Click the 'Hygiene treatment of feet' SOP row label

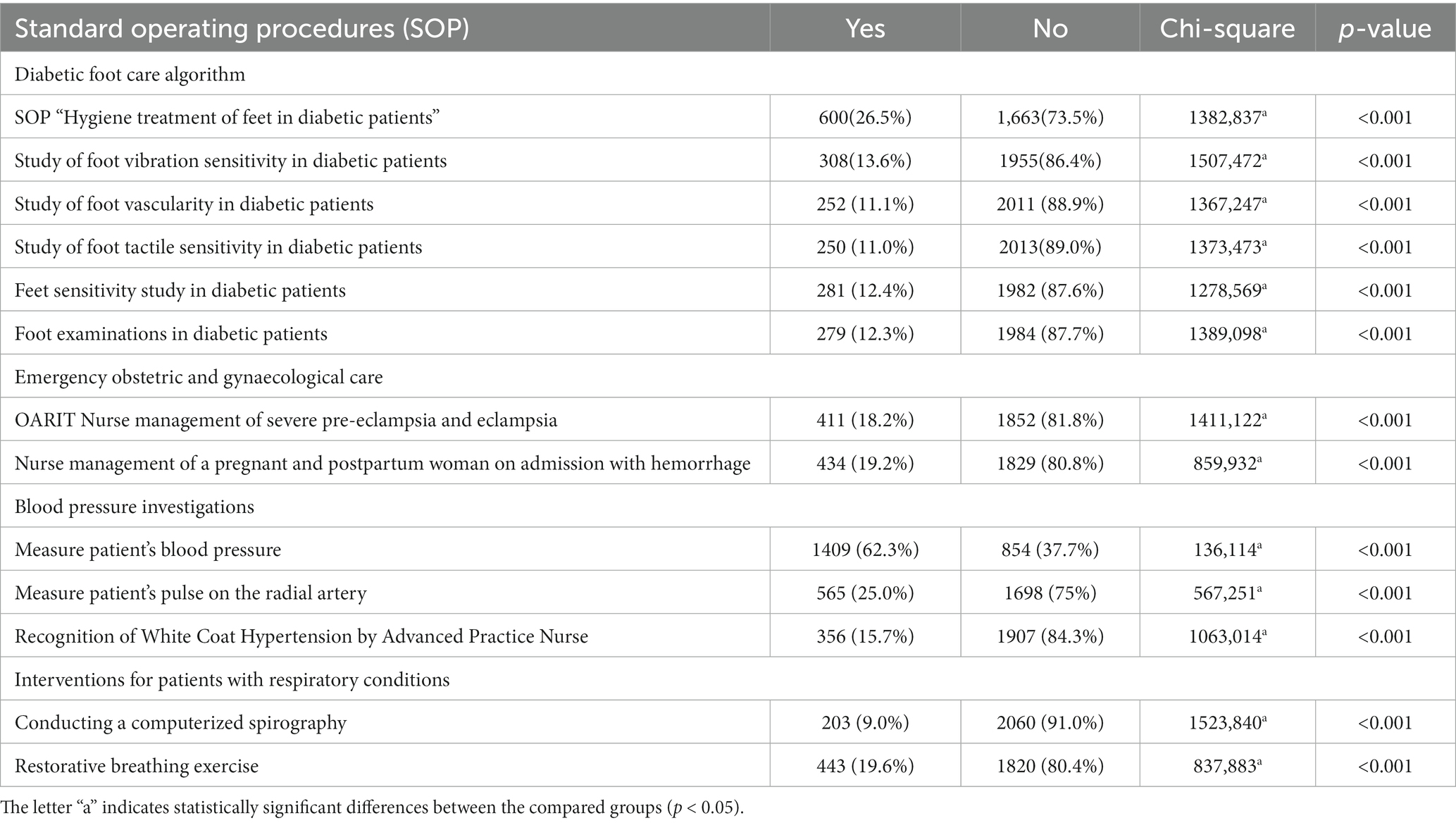point(227,117)
